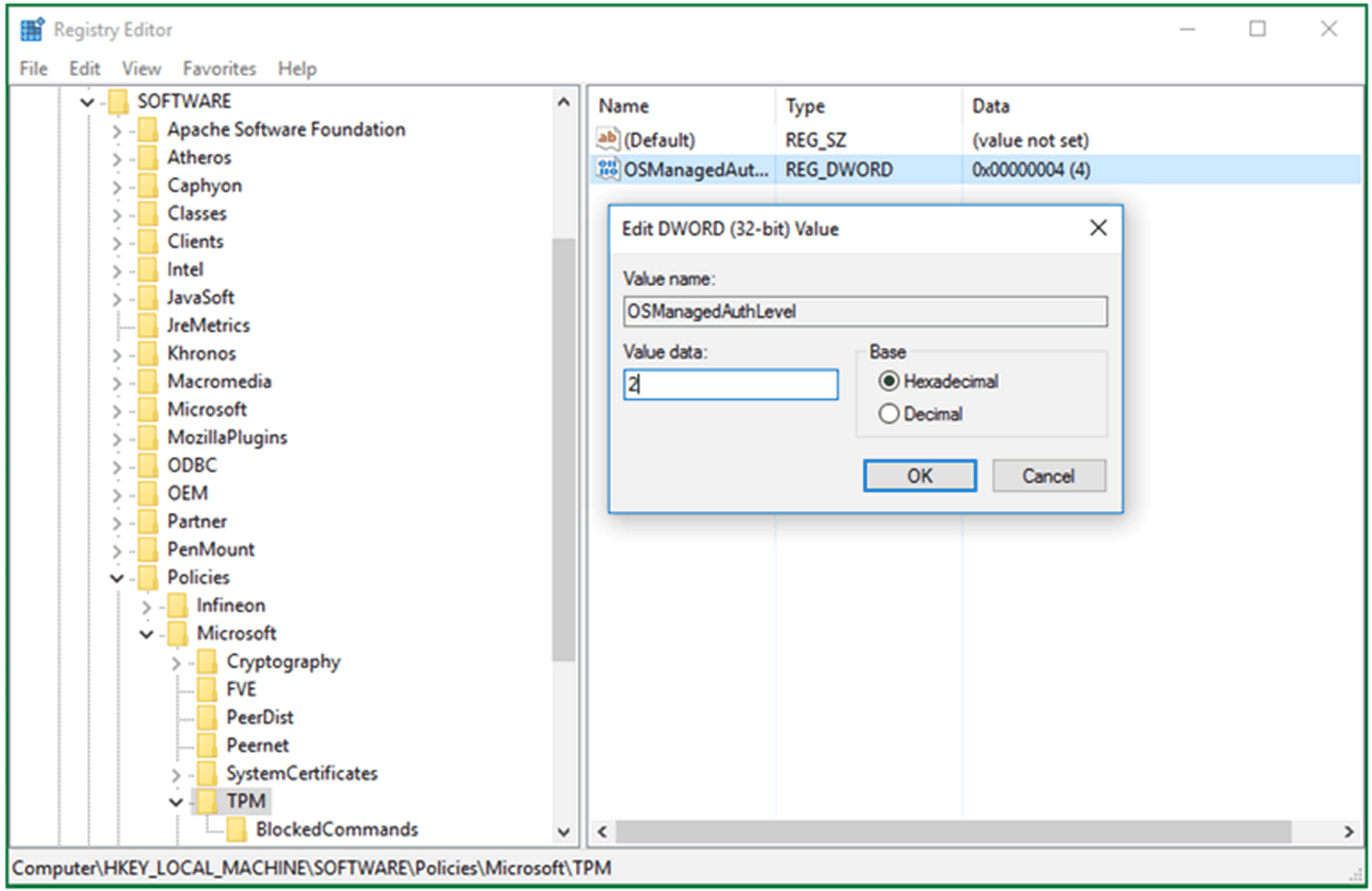Select the Decimal base option
Screen dimensions: 1372x891
point(889,414)
